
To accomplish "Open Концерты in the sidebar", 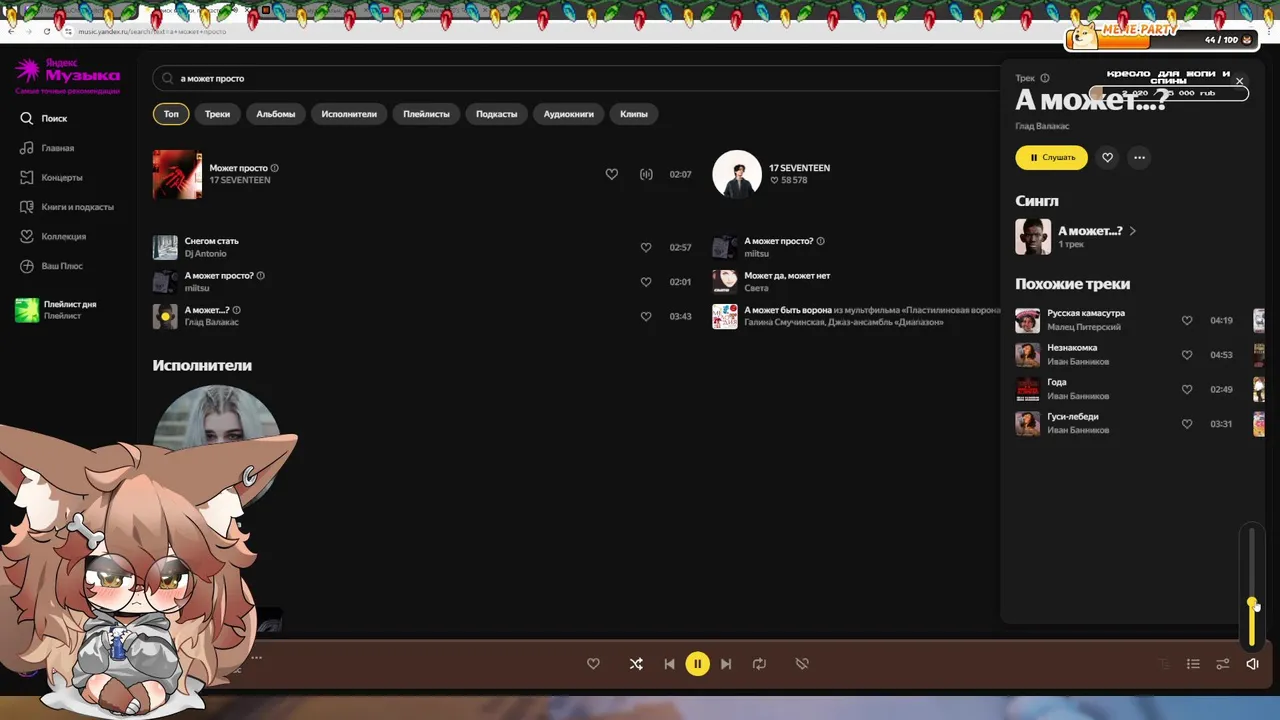I will coord(50,177).
